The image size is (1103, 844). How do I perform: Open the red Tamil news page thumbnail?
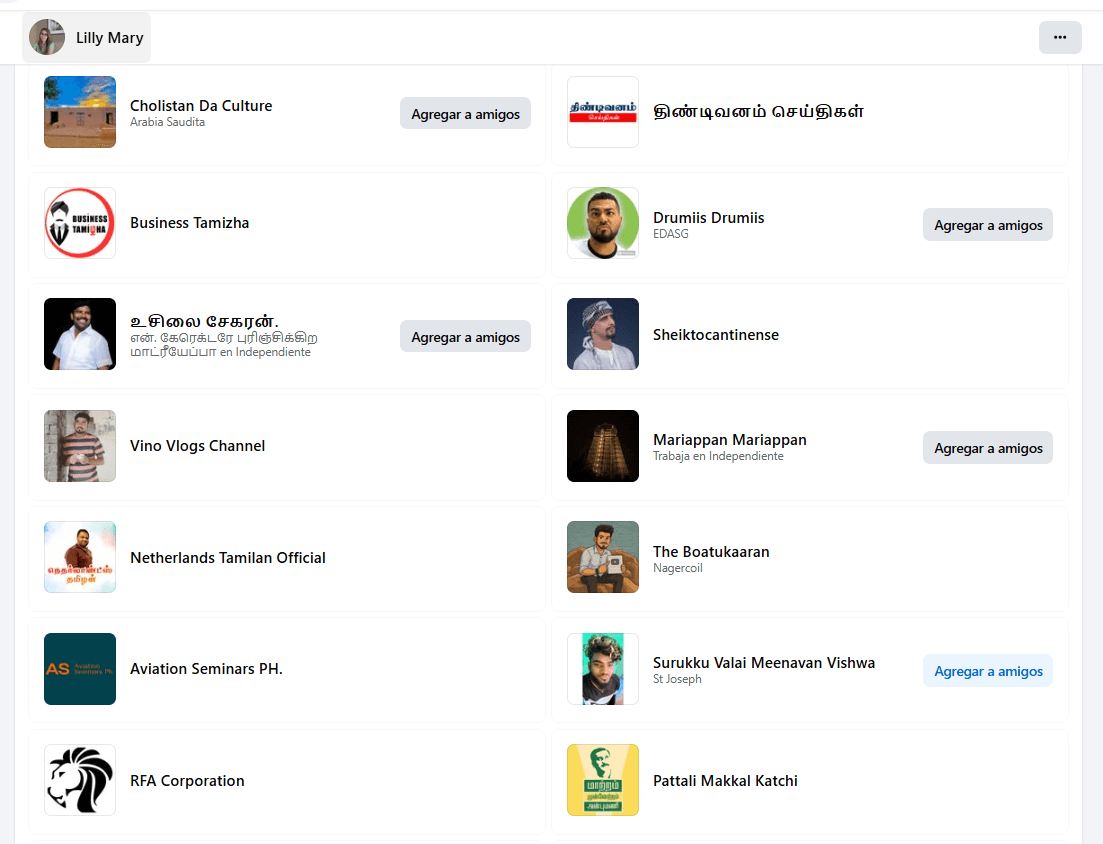[x=603, y=112]
